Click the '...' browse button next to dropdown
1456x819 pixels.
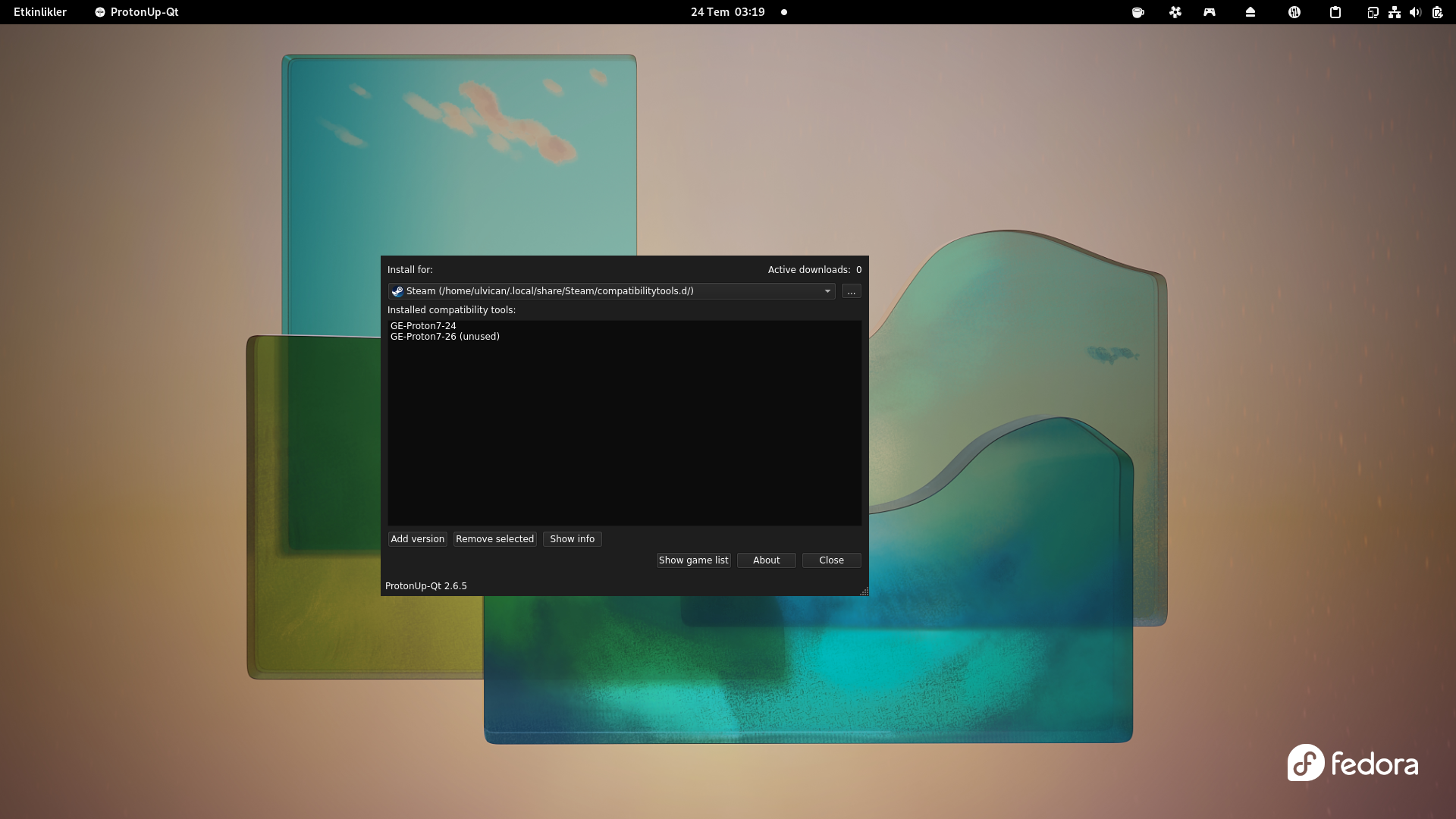point(851,291)
